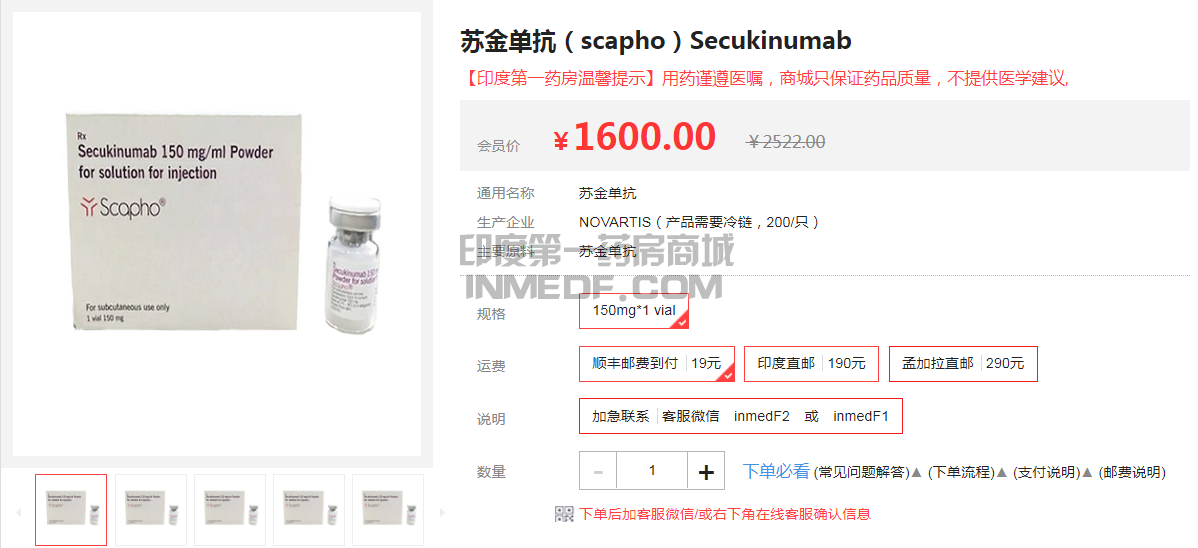Open the 邮费说明 link
1198x548 pixels.
pyautogui.click(x=1132, y=472)
